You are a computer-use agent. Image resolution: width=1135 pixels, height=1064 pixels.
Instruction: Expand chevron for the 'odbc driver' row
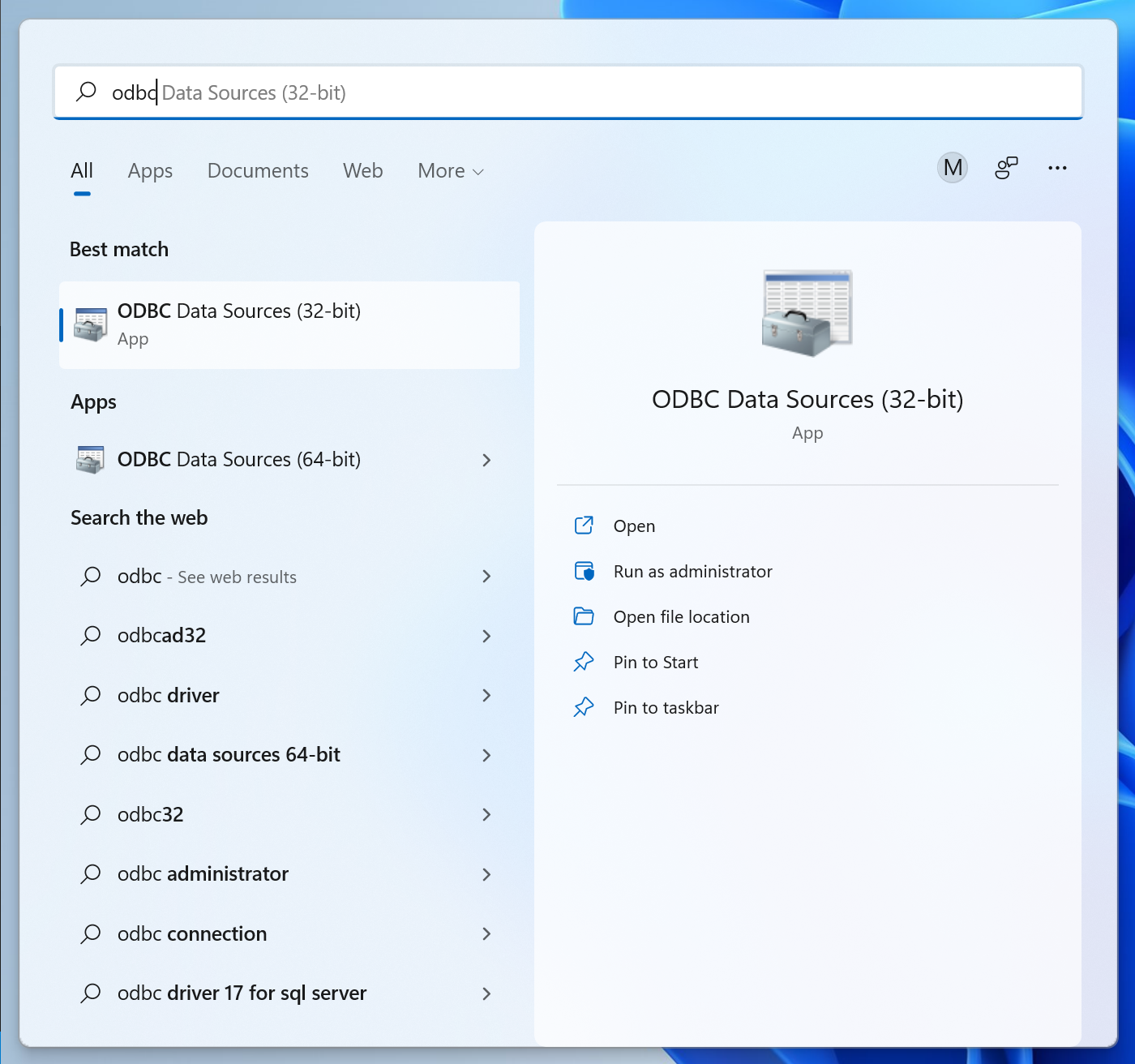(486, 696)
